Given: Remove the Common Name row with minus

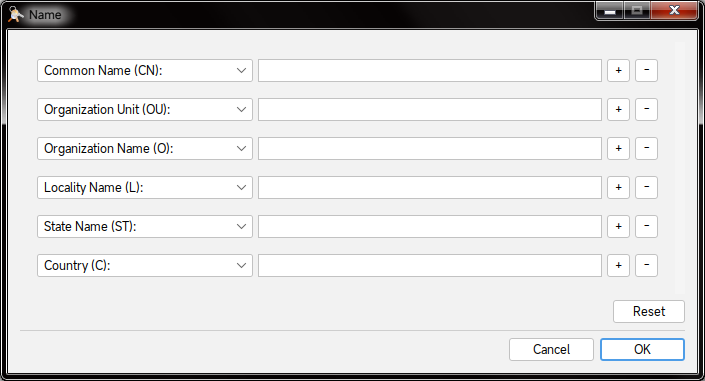Looking at the screenshot, I should (x=647, y=71).
